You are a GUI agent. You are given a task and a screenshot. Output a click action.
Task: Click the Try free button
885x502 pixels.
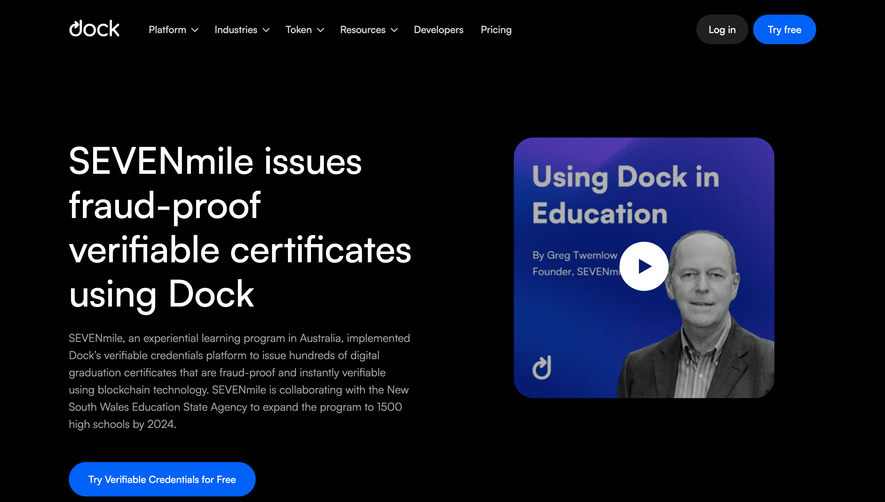(x=785, y=29)
